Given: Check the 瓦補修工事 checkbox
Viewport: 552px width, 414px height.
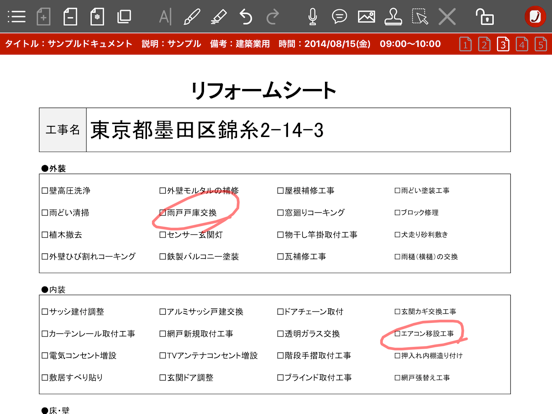Looking at the screenshot, I should coord(280,257).
